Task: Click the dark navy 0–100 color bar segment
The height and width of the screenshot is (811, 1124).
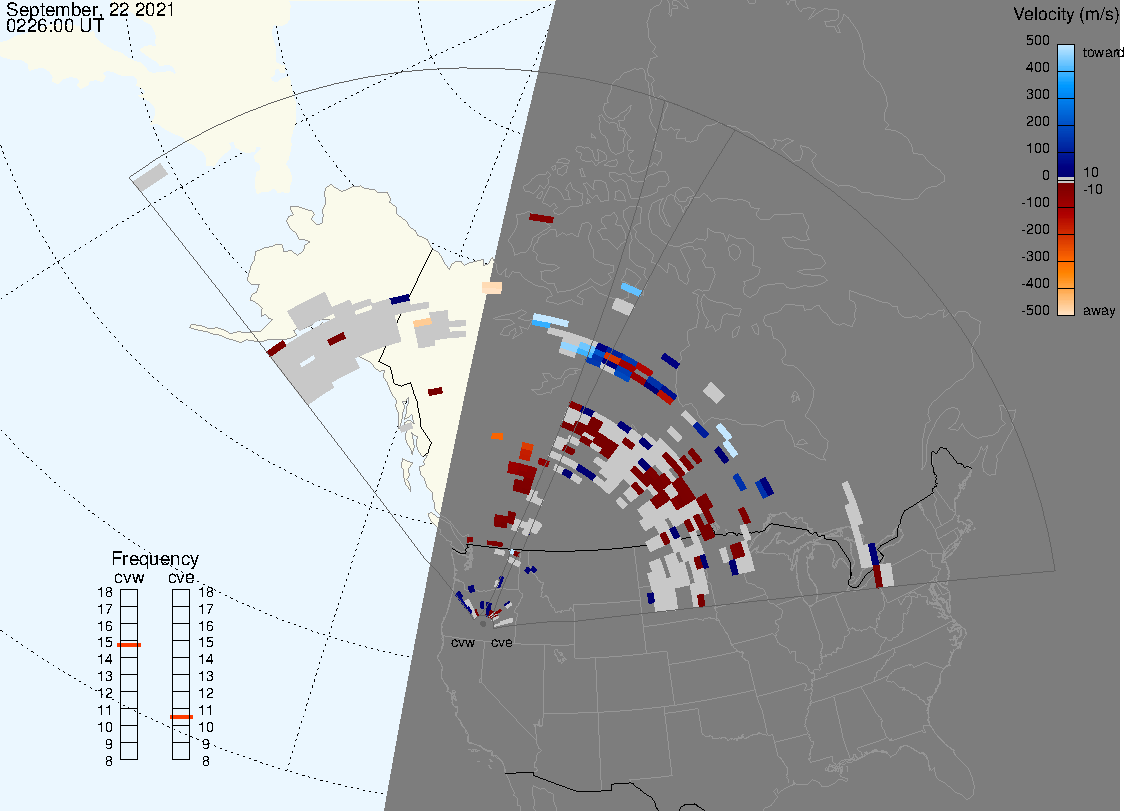Action: point(1066,165)
